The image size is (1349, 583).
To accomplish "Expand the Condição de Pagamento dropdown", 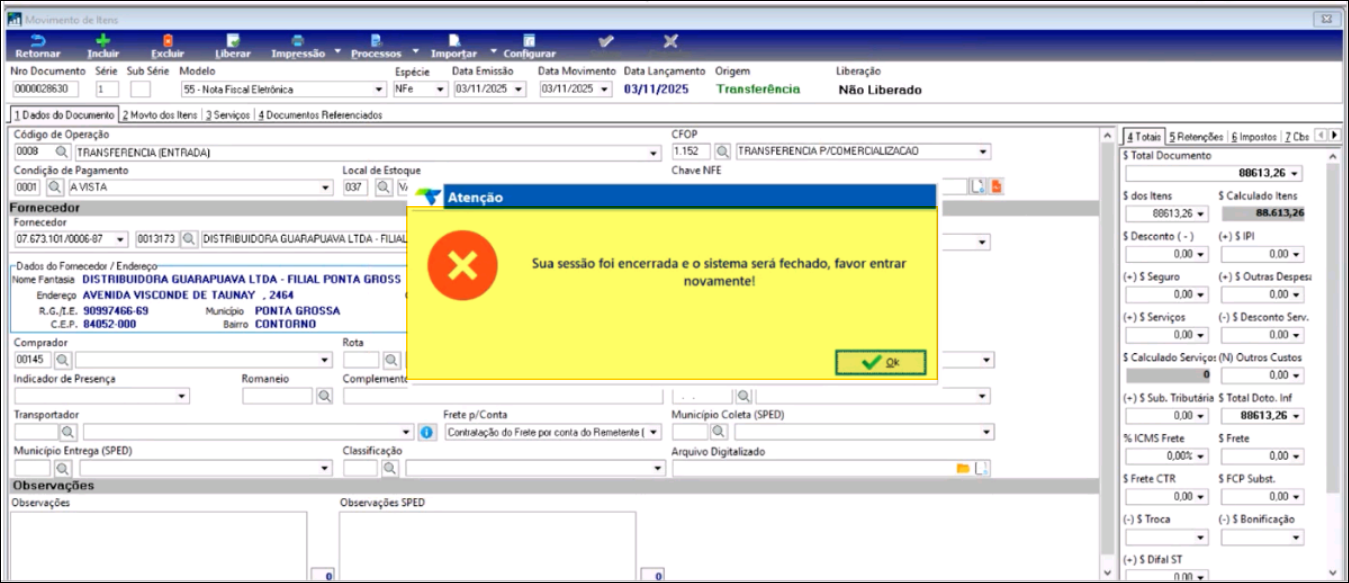I will [x=325, y=188].
